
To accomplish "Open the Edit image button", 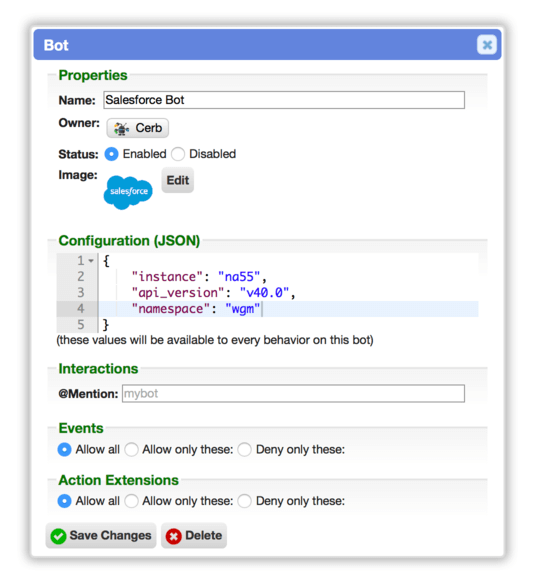I will tap(178, 180).
